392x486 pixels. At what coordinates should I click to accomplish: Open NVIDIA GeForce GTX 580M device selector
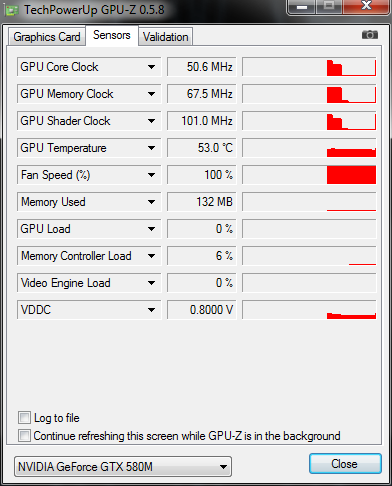123,467
